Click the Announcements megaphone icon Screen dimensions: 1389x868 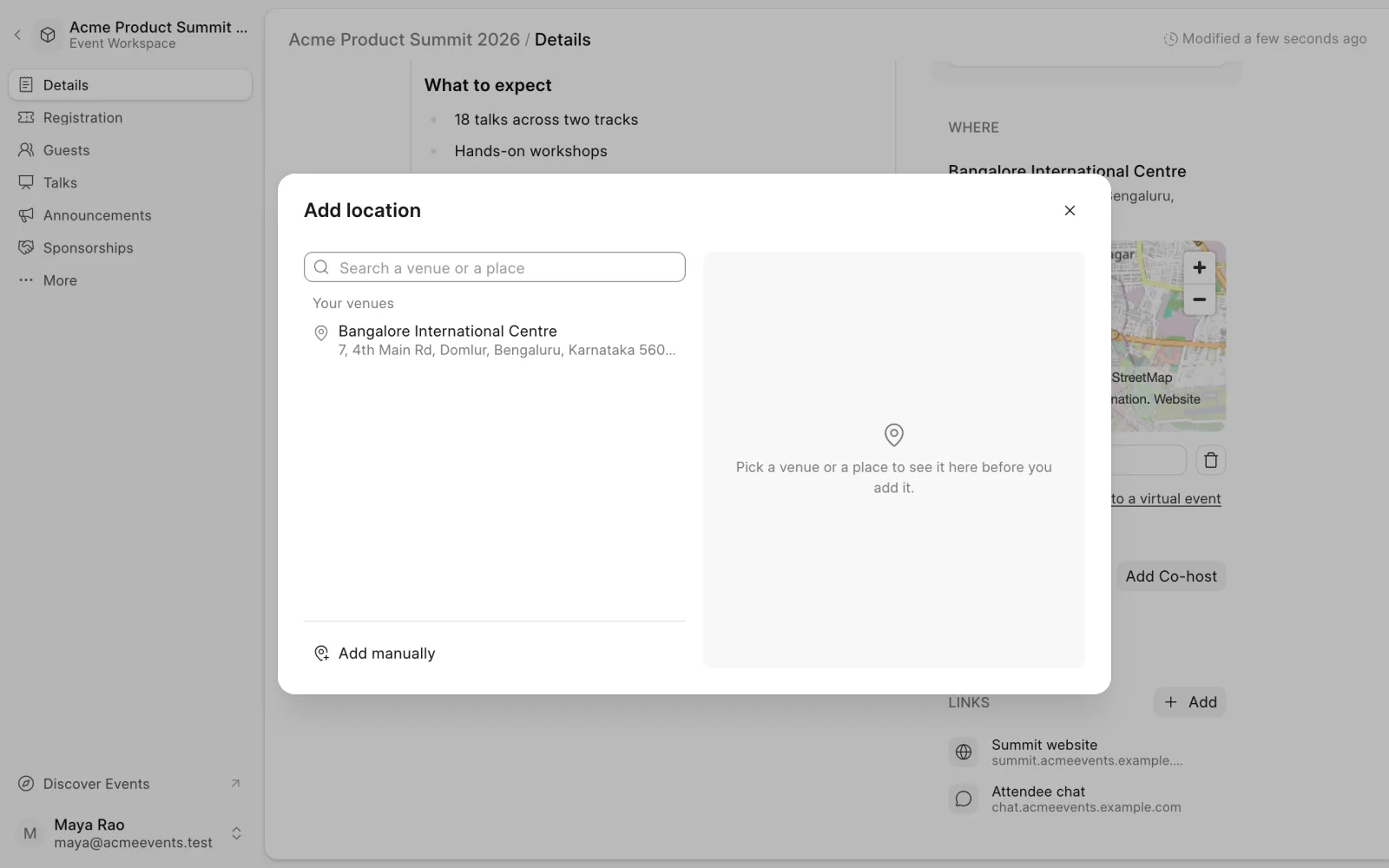(26, 215)
